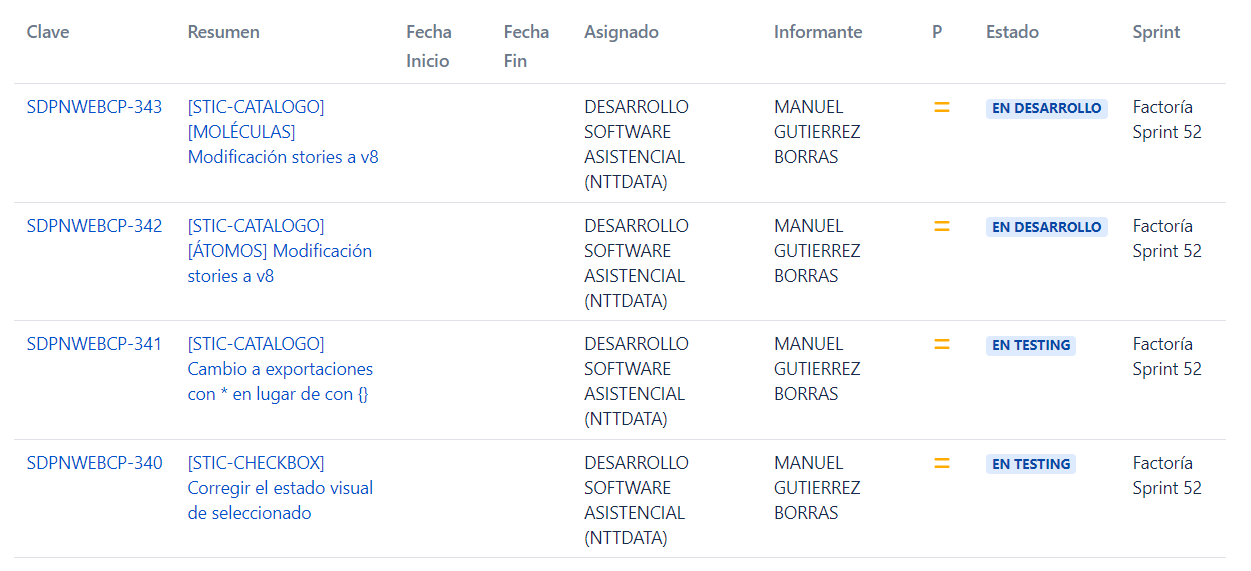Click EN DESARROLLO status of SDPNWEBCP-342
The height and width of the screenshot is (571, 1251).
[x=1046, y=227]
